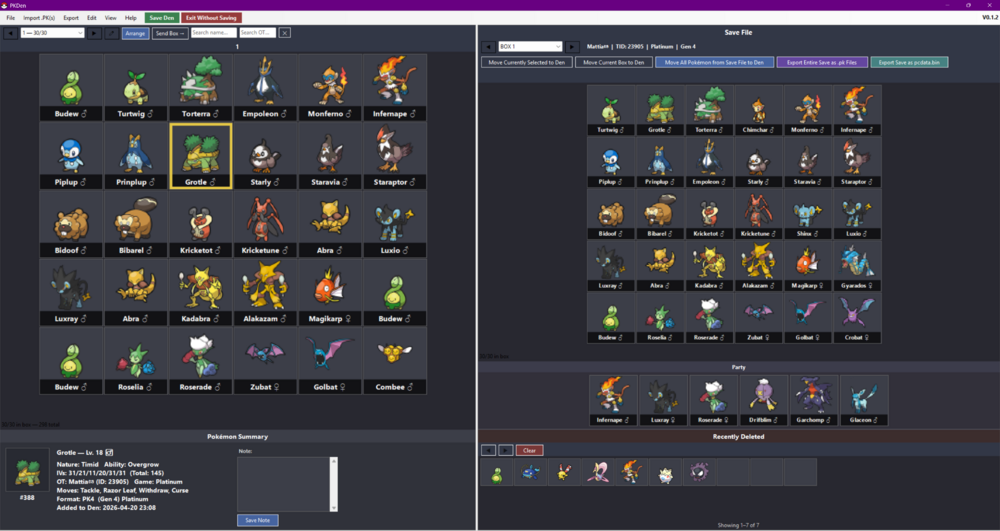The width and height of the screenshot is (1000, 531).
Task: Click Export Save as pcdata.bin
Action: [x=909, y=62]
